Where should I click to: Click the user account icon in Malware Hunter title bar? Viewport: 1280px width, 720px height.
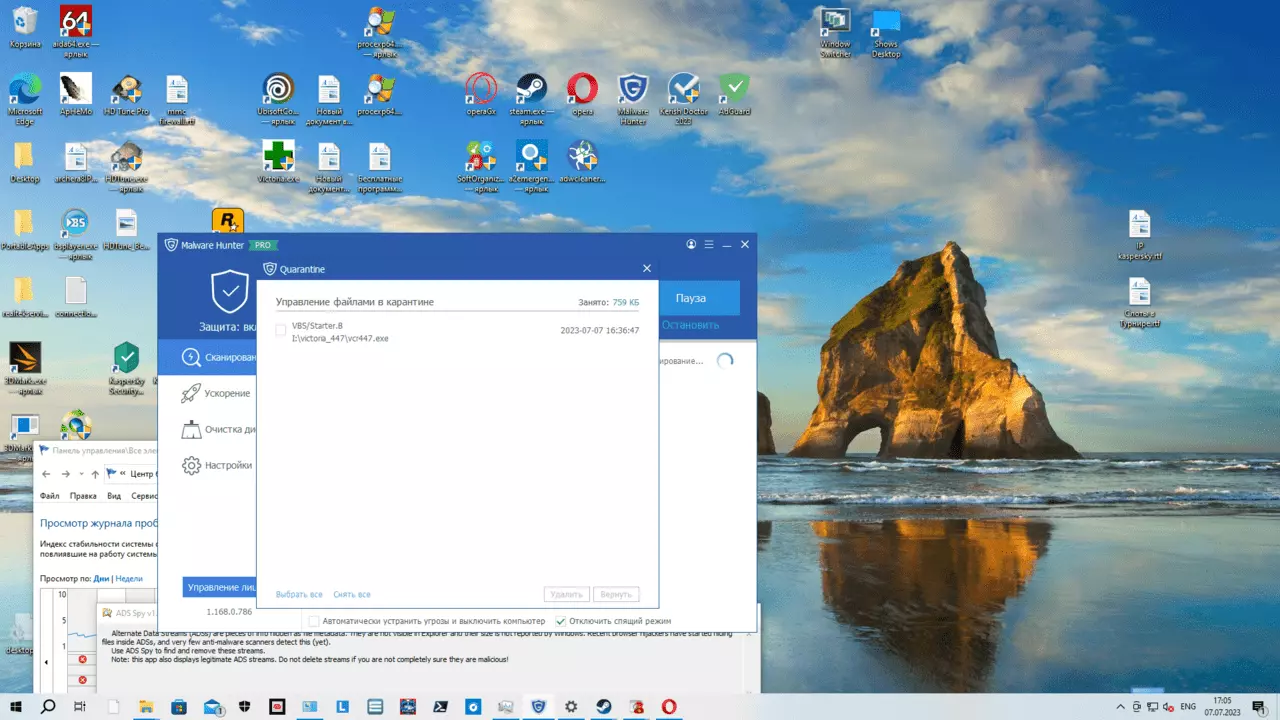691,244
